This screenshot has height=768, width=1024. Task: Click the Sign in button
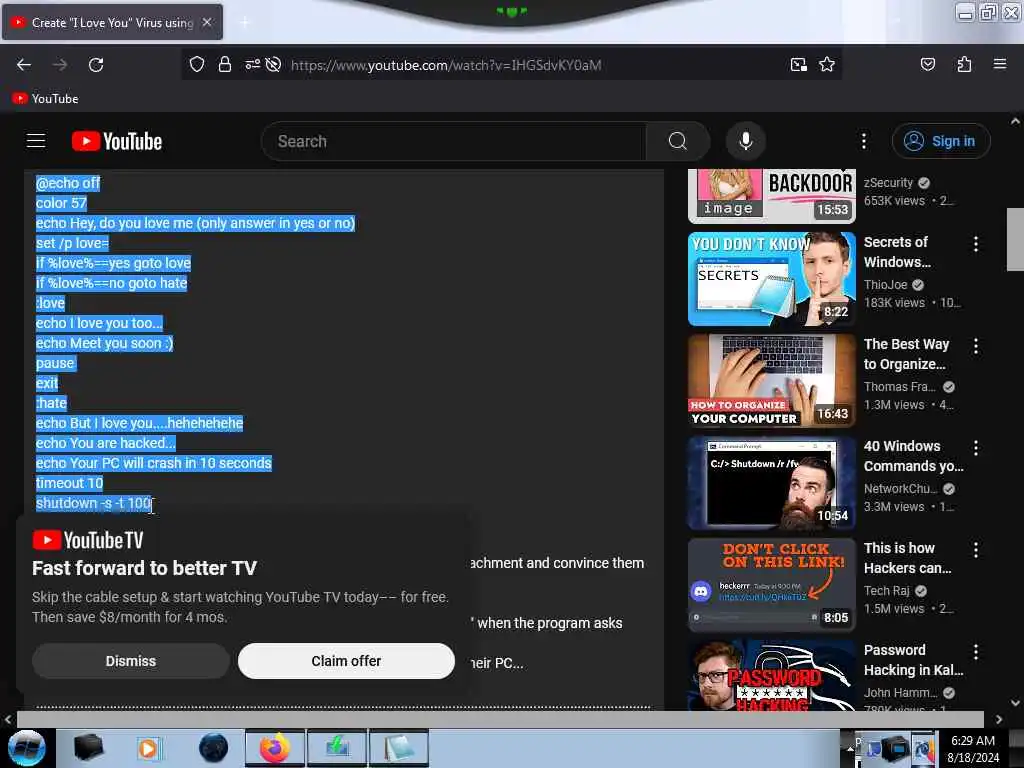pos(941,141)
